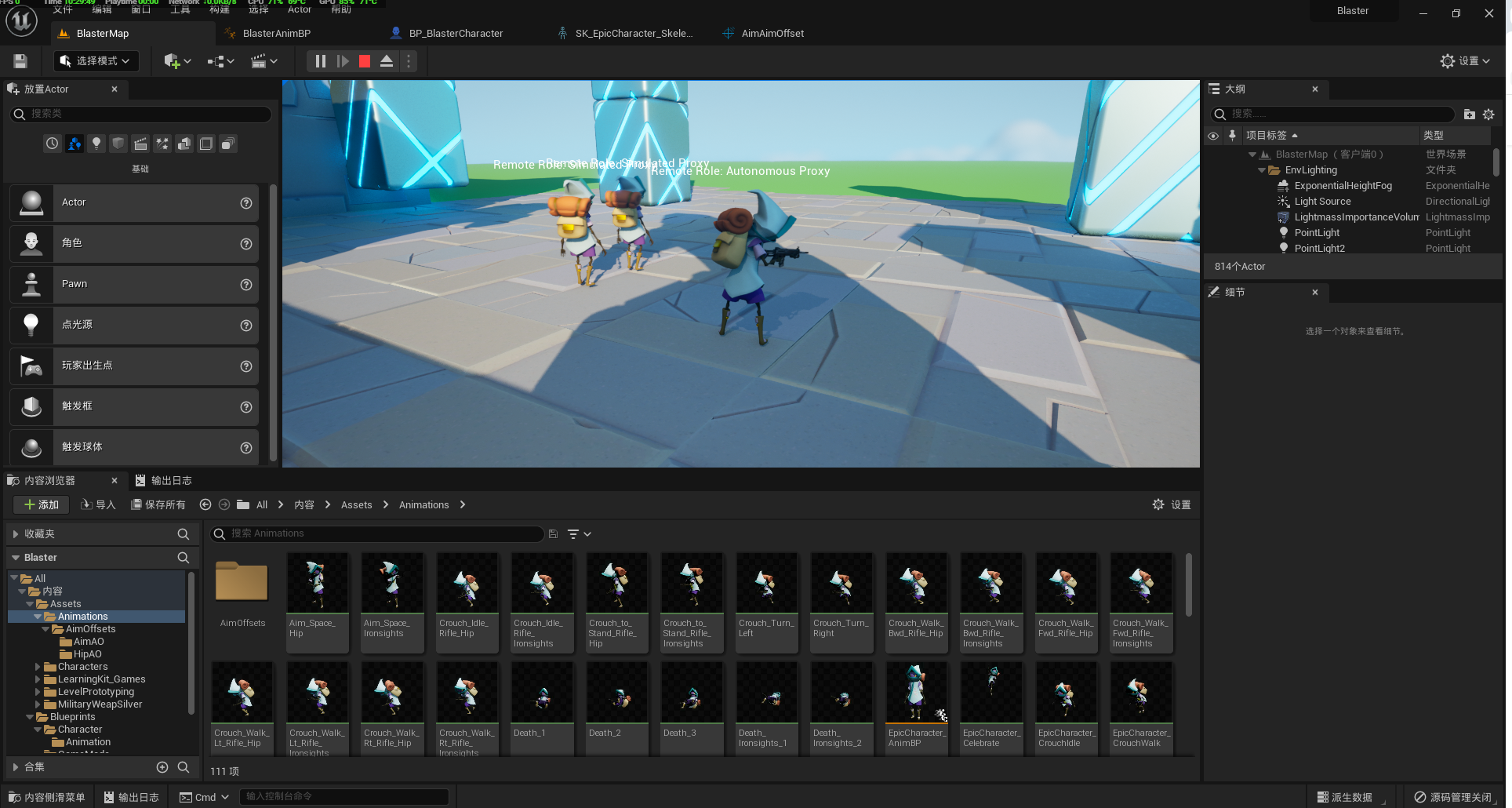1512x808 pixels.
Task: Open help for the Pawn entry
Action: pyautogui.click(x=246, y=285)
